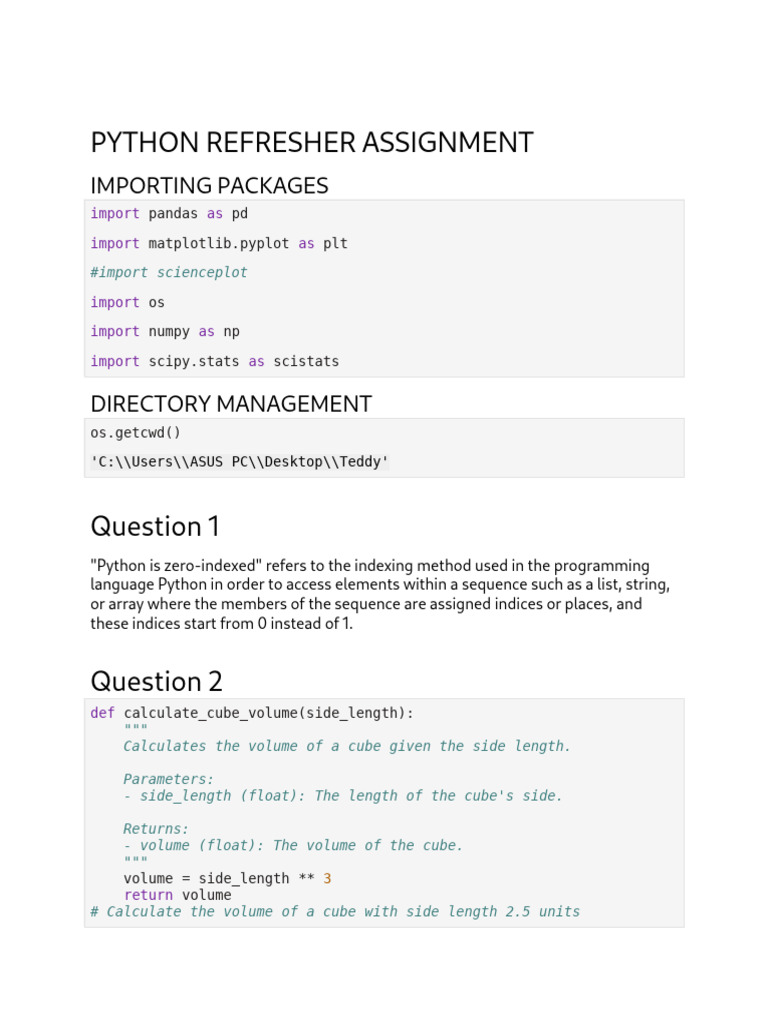The height and width of the screenshot is (1024, 768).
Task: Click the "os.getcwd()" code line
Action: pyautogui.click(x=136, y=432)
